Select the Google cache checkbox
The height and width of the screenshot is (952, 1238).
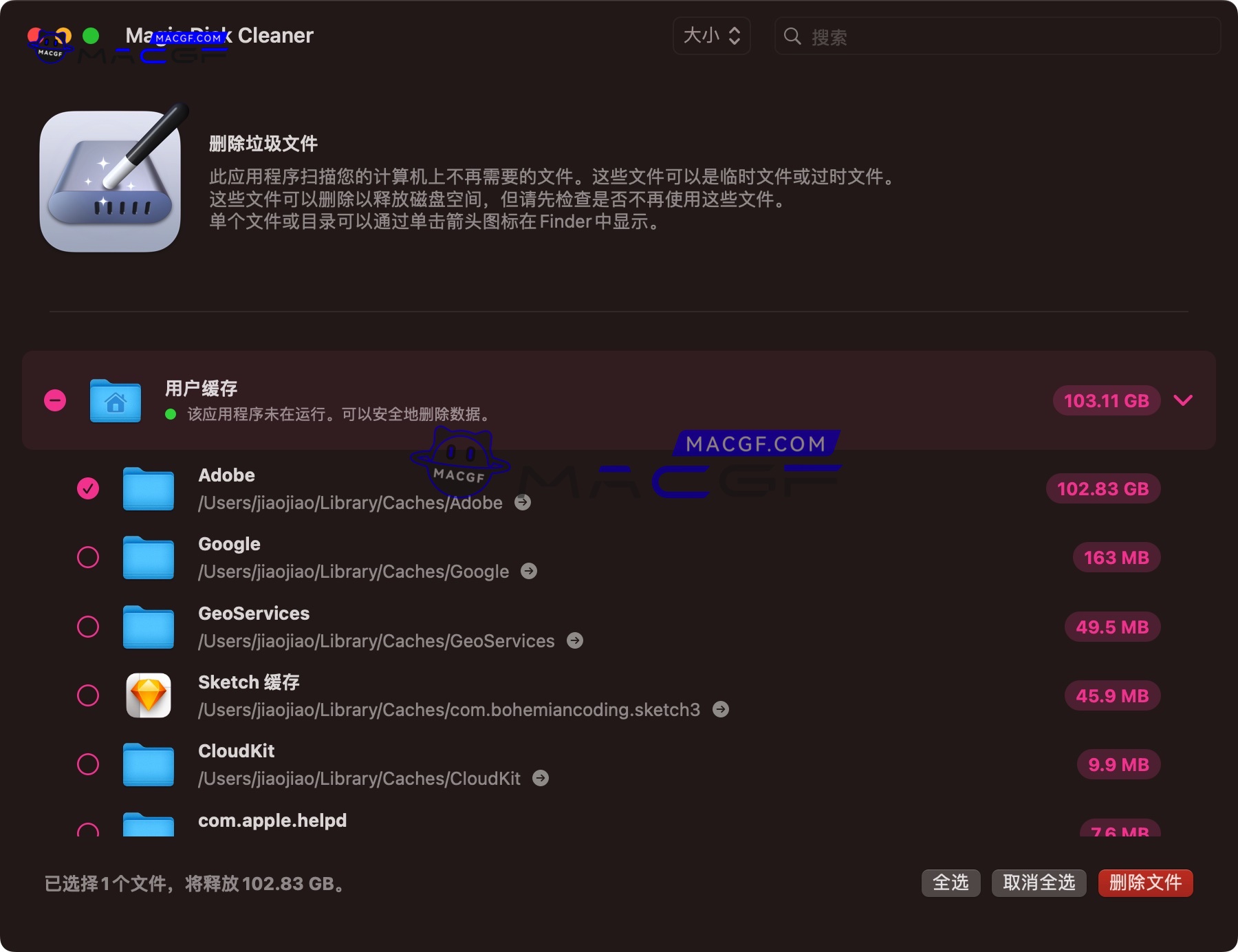[x=88, y=557]
